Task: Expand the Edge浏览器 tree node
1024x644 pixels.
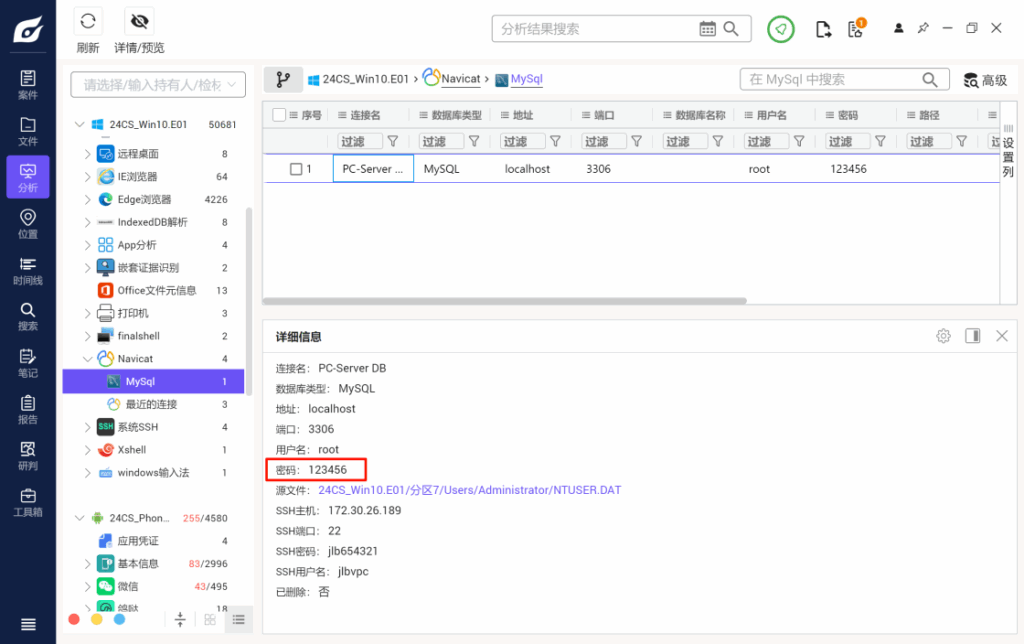Action: coord(87,200)
